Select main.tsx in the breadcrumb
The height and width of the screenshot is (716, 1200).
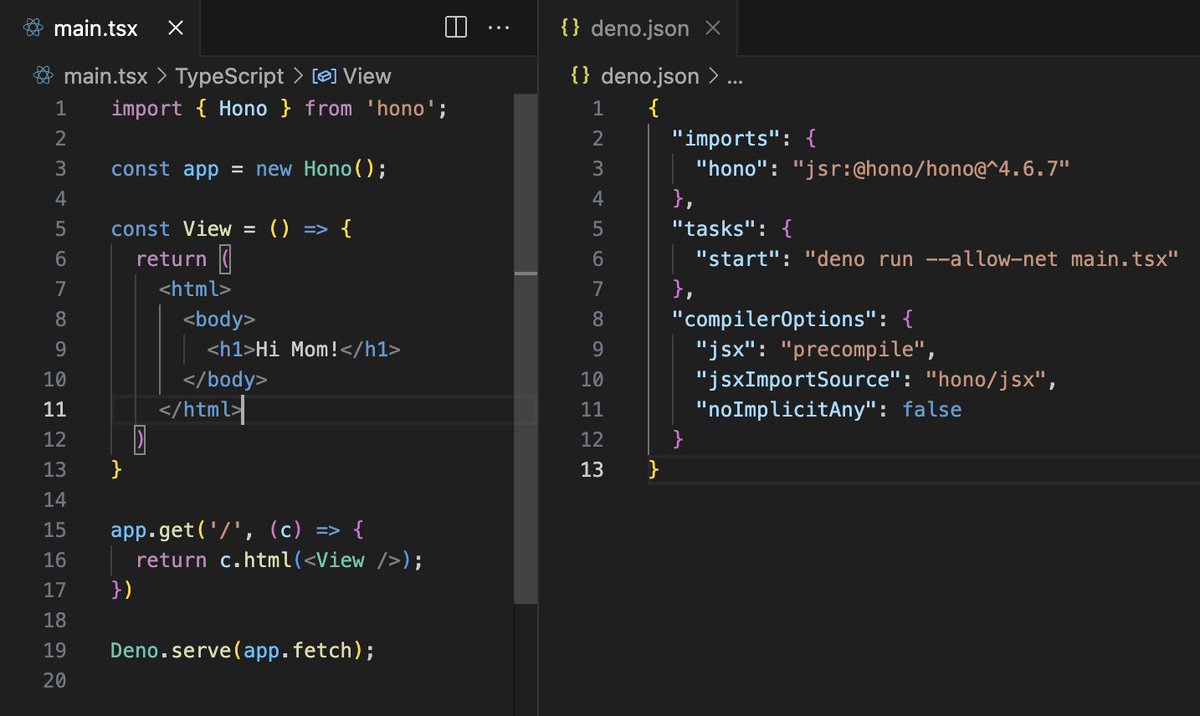click(108, 76)
